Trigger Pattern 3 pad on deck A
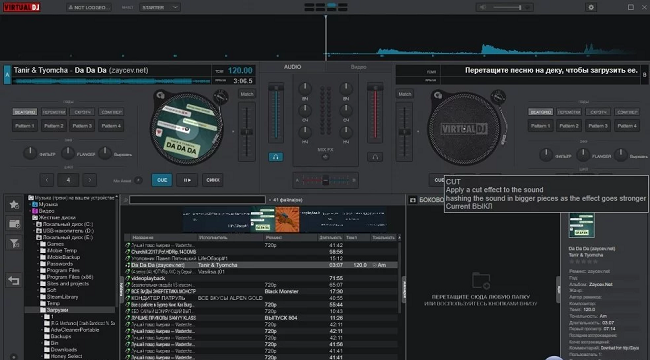The width and height of the screenshot is (650, 360). [82, 126]
